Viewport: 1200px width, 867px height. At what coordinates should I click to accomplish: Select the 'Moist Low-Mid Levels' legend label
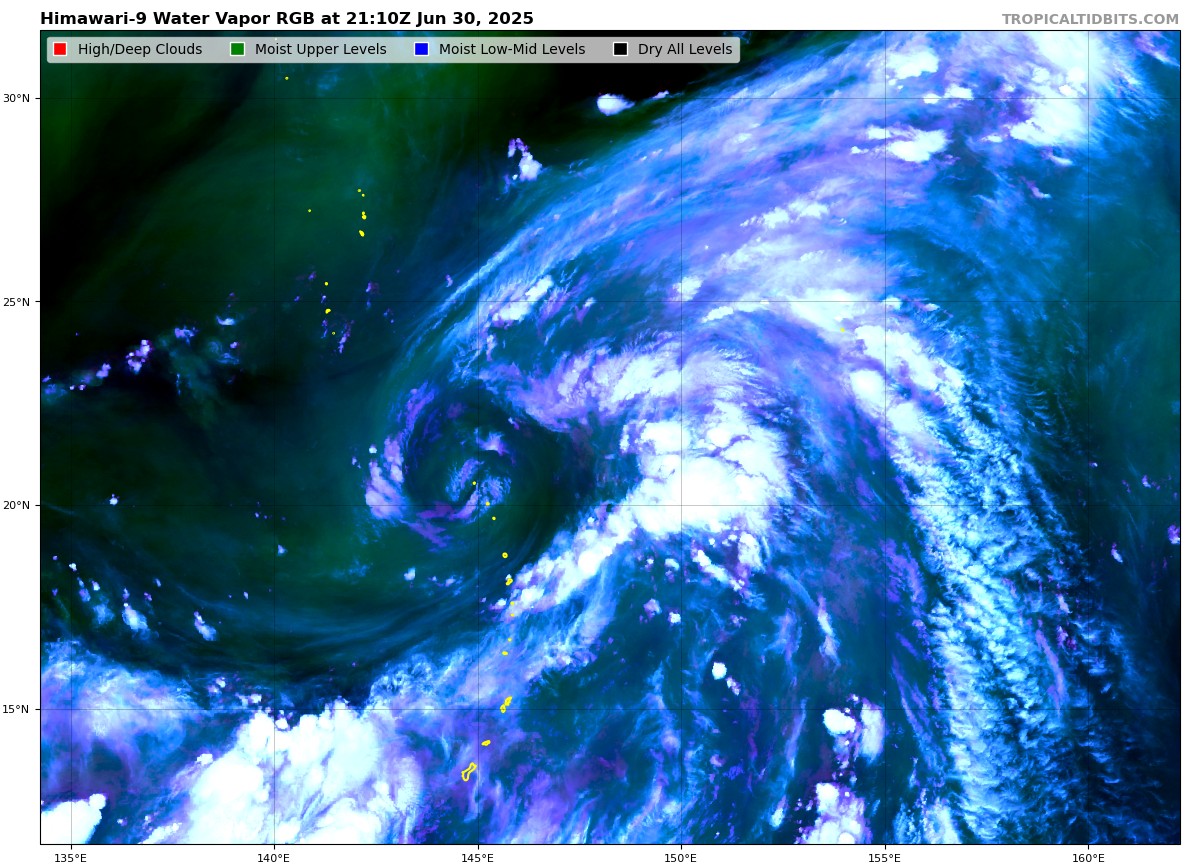512,50
